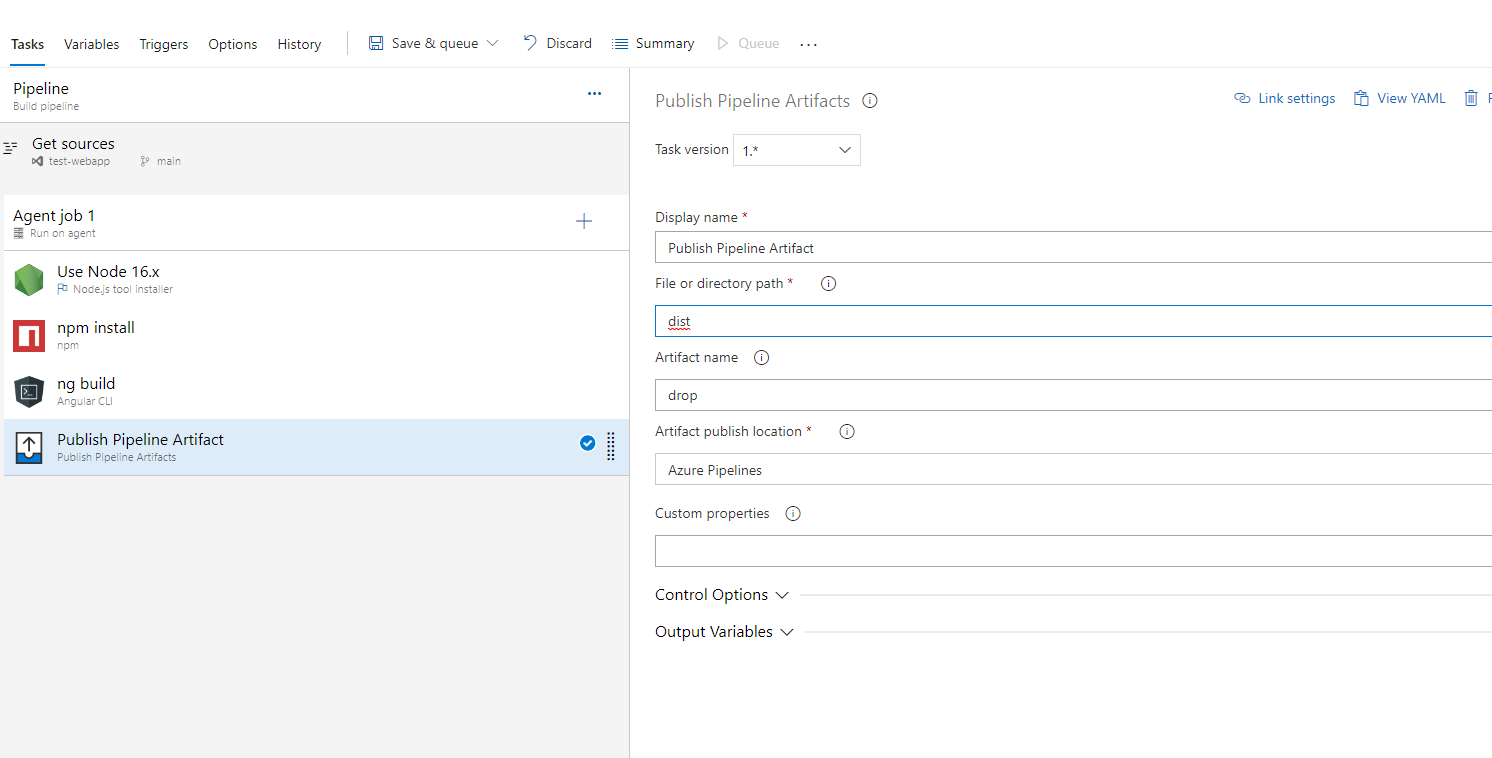Show info for Artifact name
This screenshot has width=1492, height=758.
761,357
